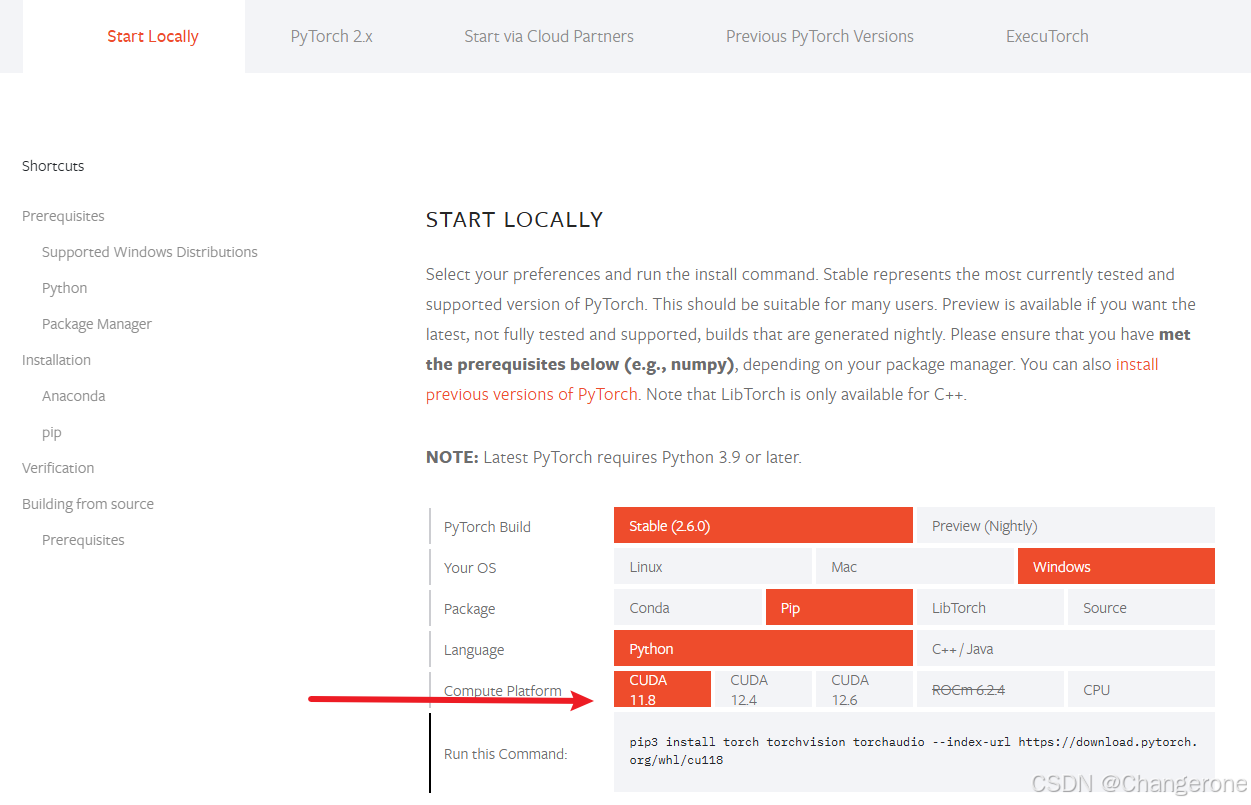Choose Windows as your OS
This screenshot has width=1251, height=805.
tap(1116, 566)
